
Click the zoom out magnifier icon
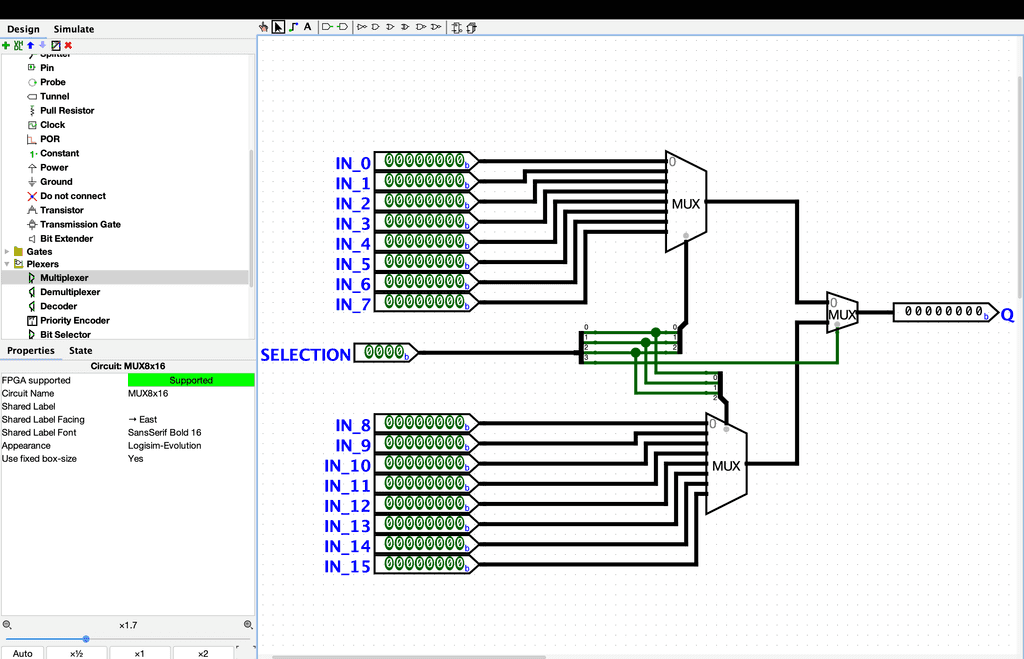(x=7, y=625)
